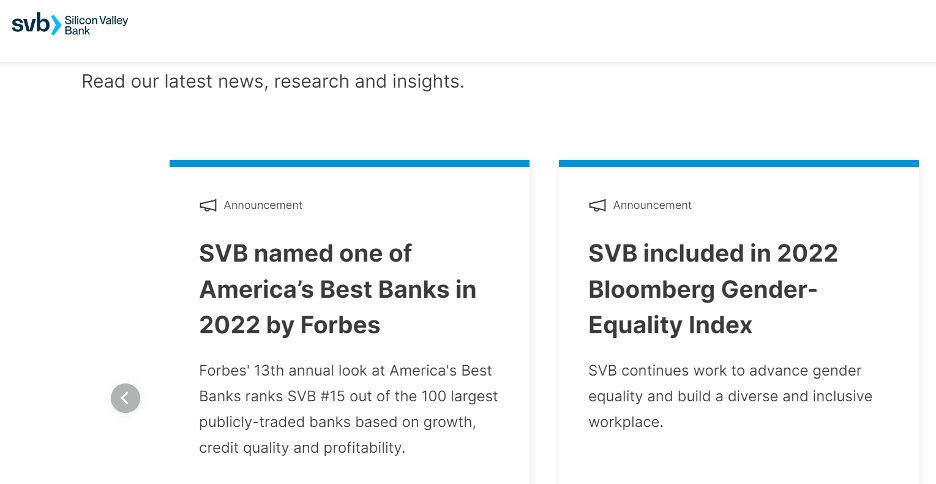Click the blue top bar of the Bloomberg card
The image size is (936, 484).
point(738,164)
